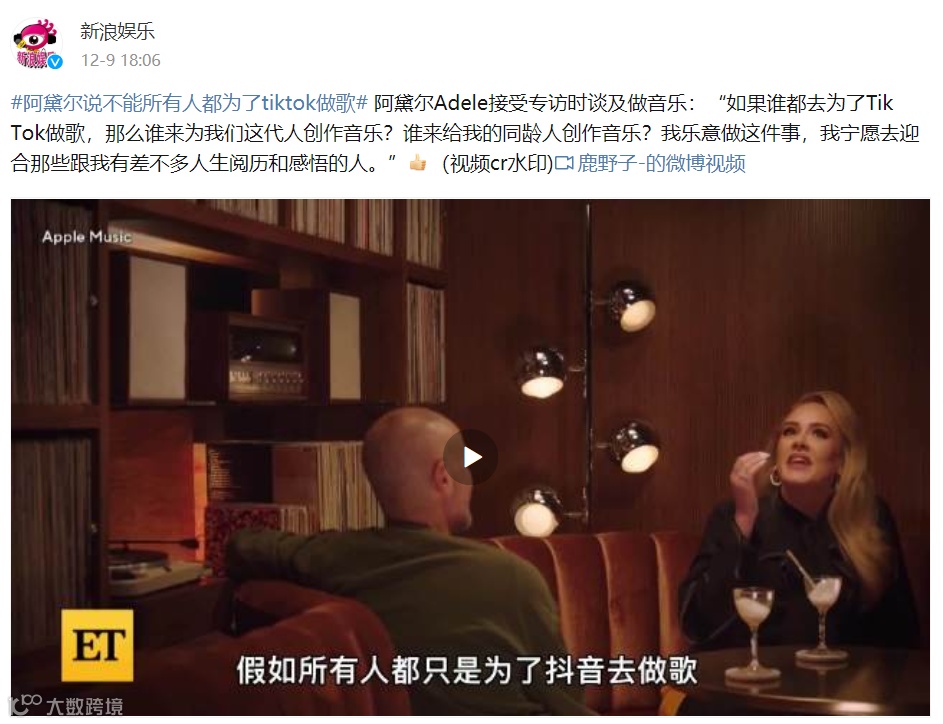The width and height of the screenshot is (943, 724).
Task: Click the wall lamps in the video thumbnail
Action: (586, 409)
